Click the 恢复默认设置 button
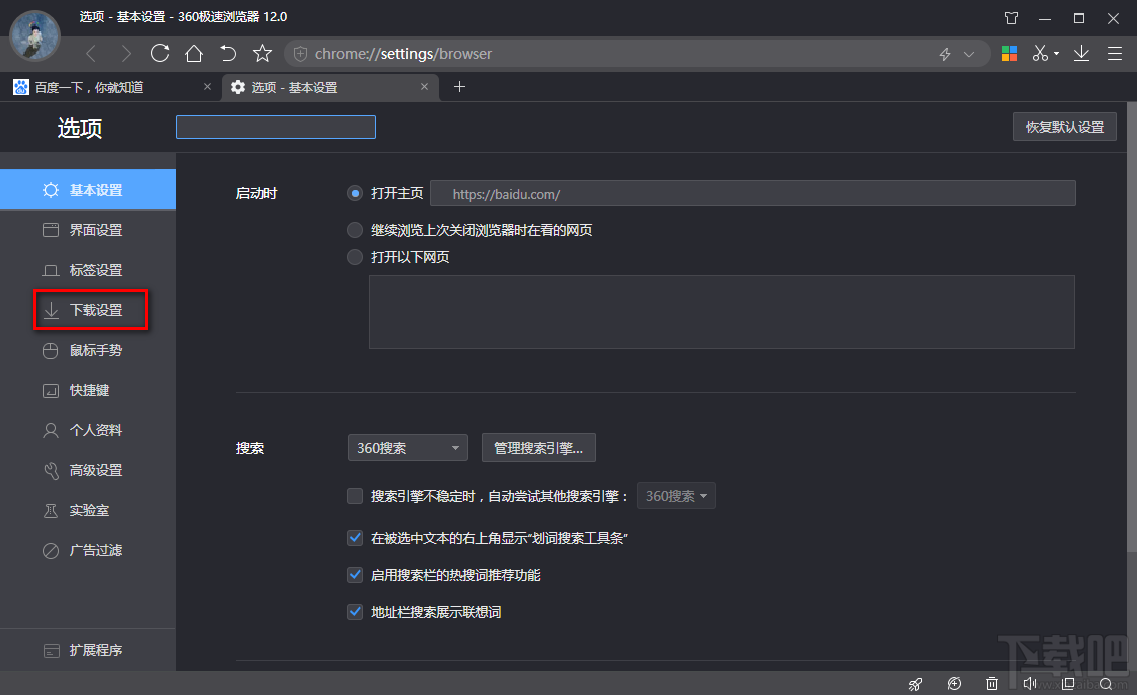 (x=1064, y=126)
